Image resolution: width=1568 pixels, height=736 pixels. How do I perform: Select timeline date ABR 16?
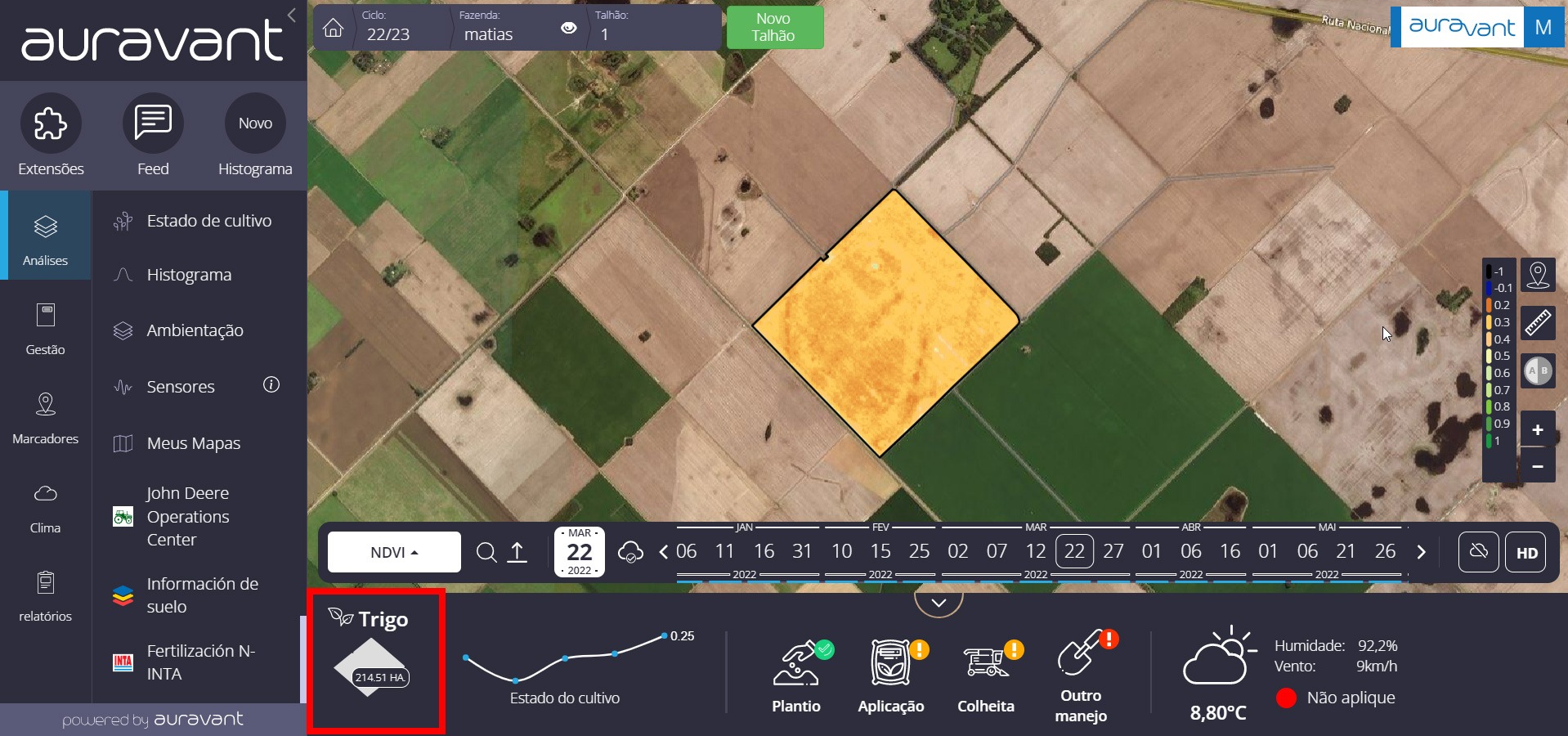coord(1230,551)
